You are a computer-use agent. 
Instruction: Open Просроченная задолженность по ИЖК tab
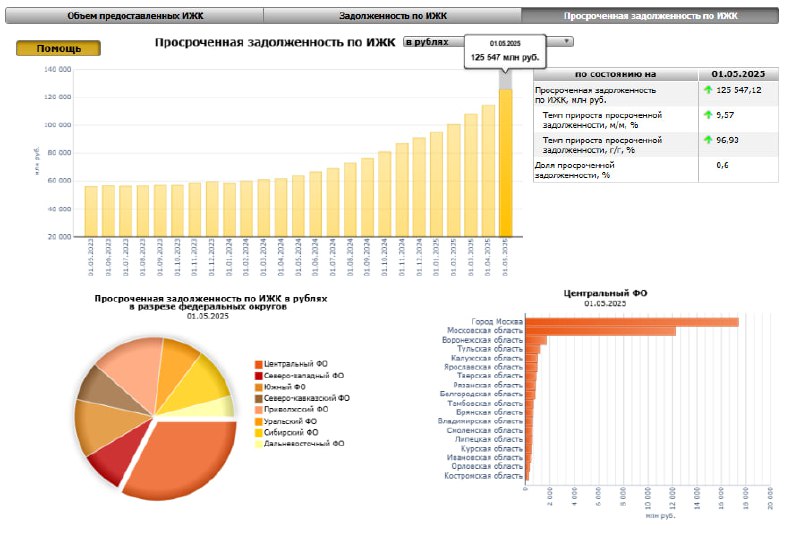pyautogui.click(x=650, y=16)
